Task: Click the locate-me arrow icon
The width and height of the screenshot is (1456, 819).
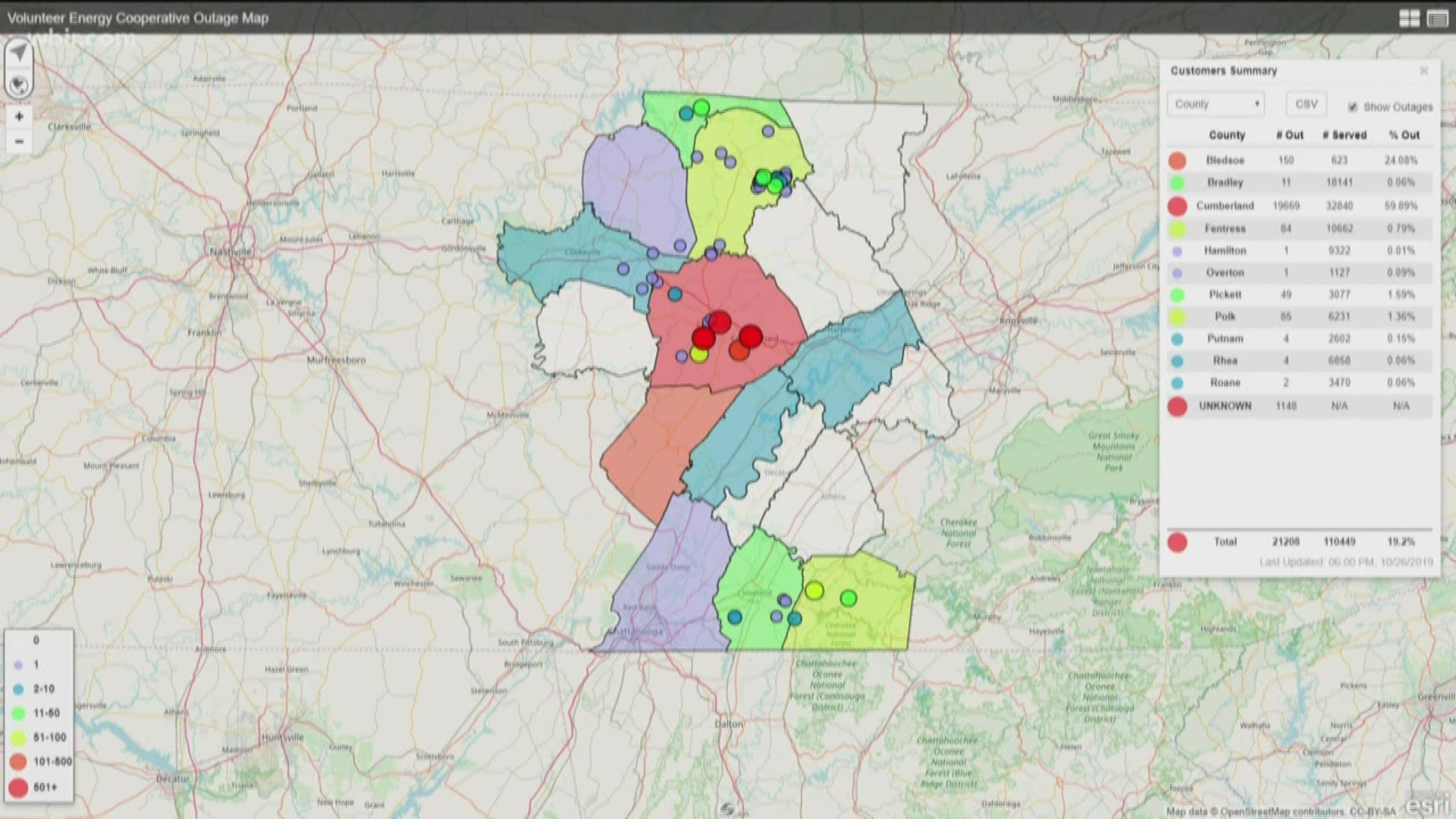Action: [x=19, y=52]
